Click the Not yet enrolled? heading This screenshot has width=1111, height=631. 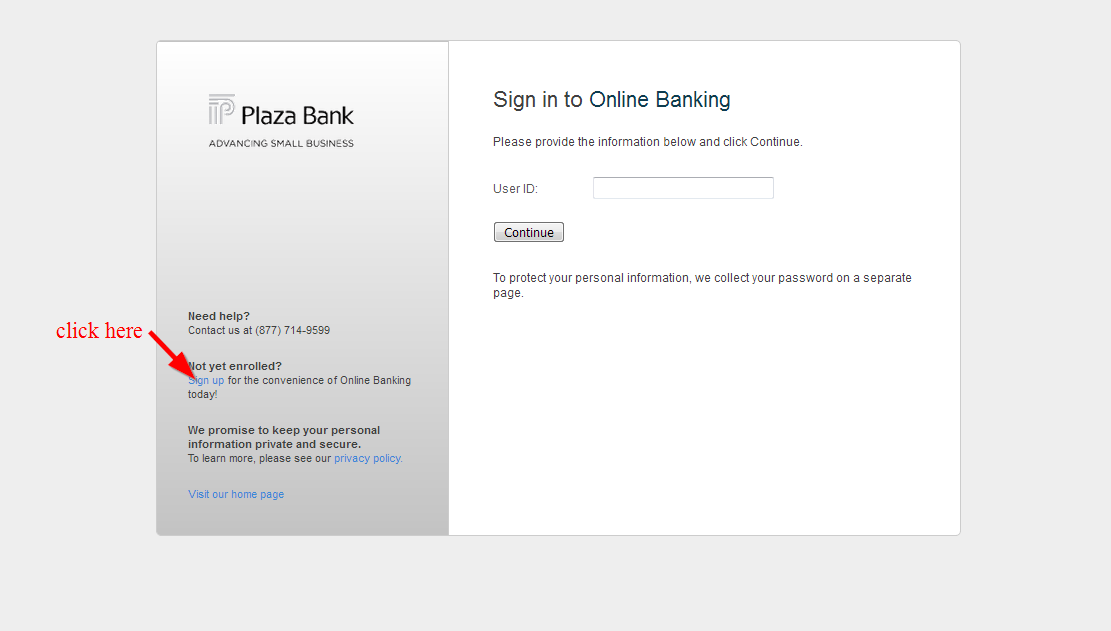coord(235,366)
